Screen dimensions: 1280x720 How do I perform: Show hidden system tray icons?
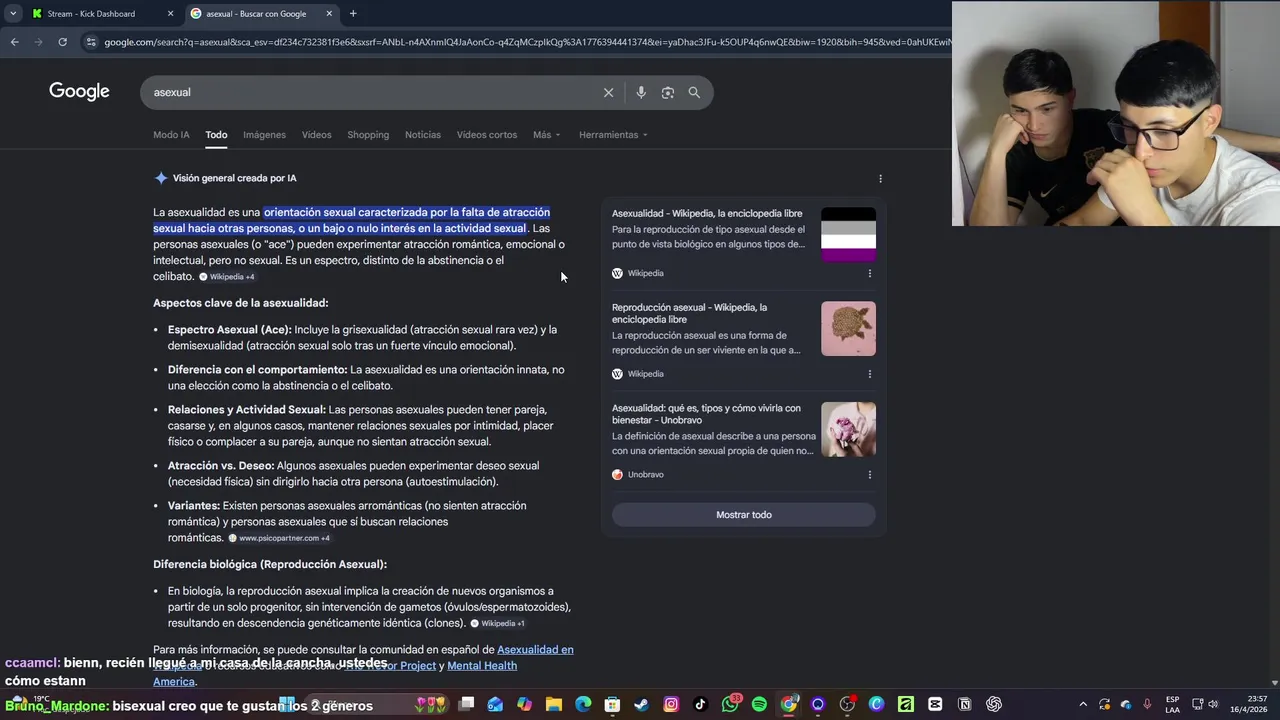click(1083, 704)
